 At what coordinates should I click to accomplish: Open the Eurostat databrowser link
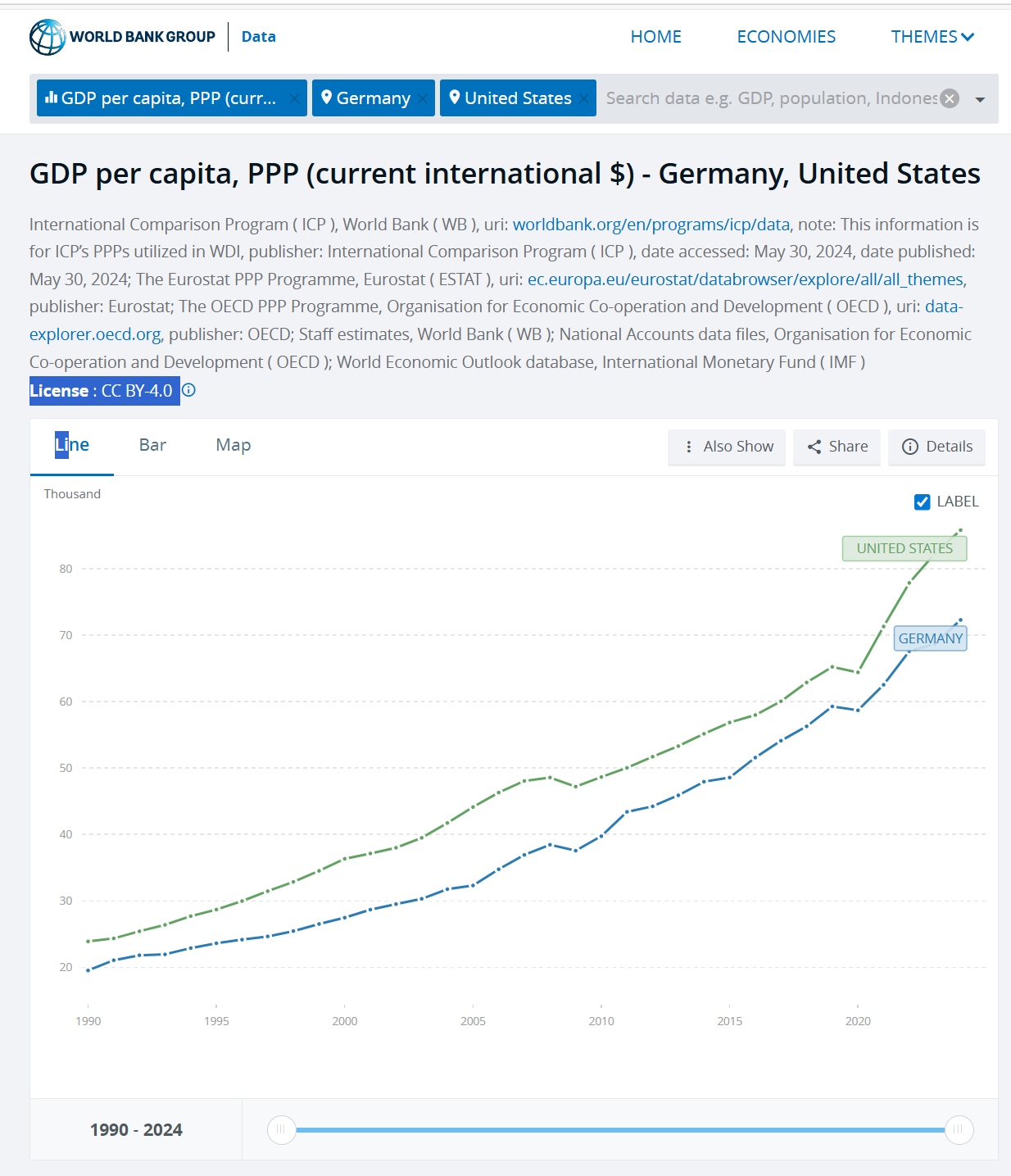click(x=745, y=279)
